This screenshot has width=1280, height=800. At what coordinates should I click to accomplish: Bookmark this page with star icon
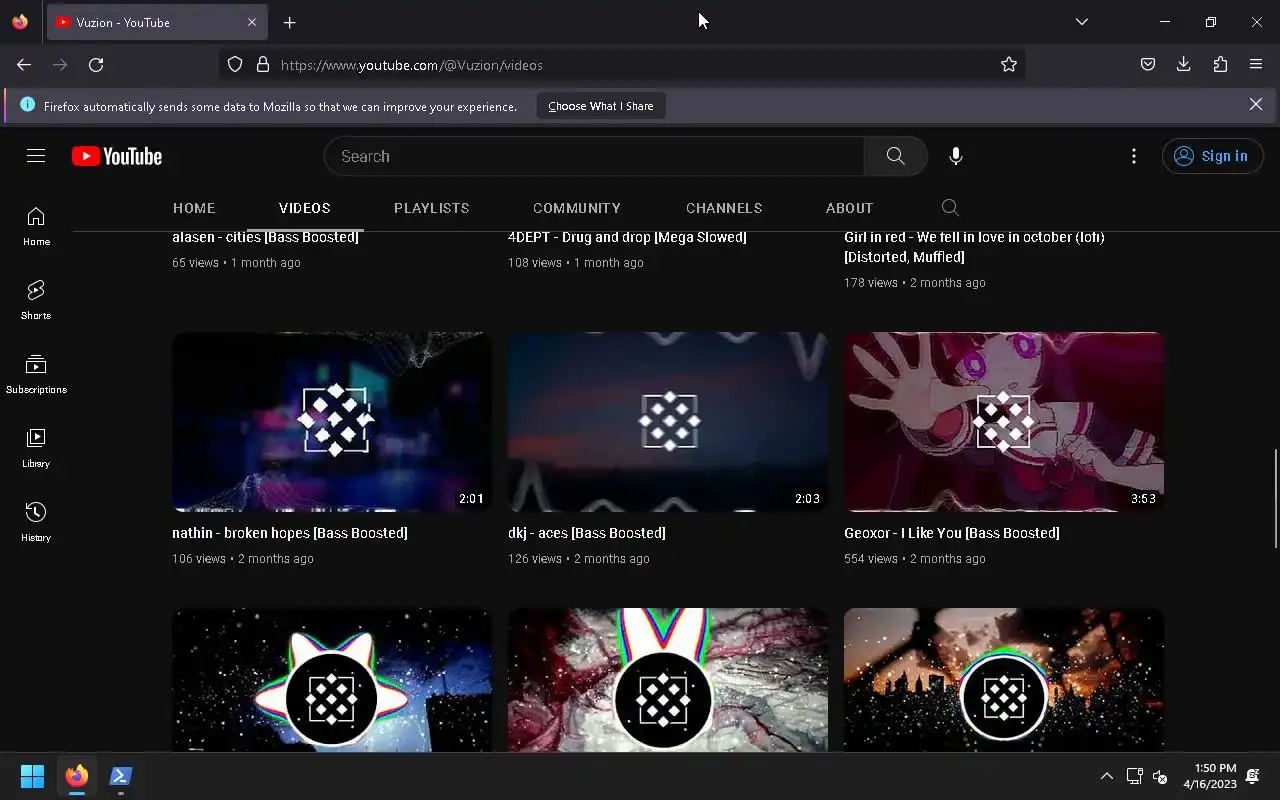point(1009,65)
